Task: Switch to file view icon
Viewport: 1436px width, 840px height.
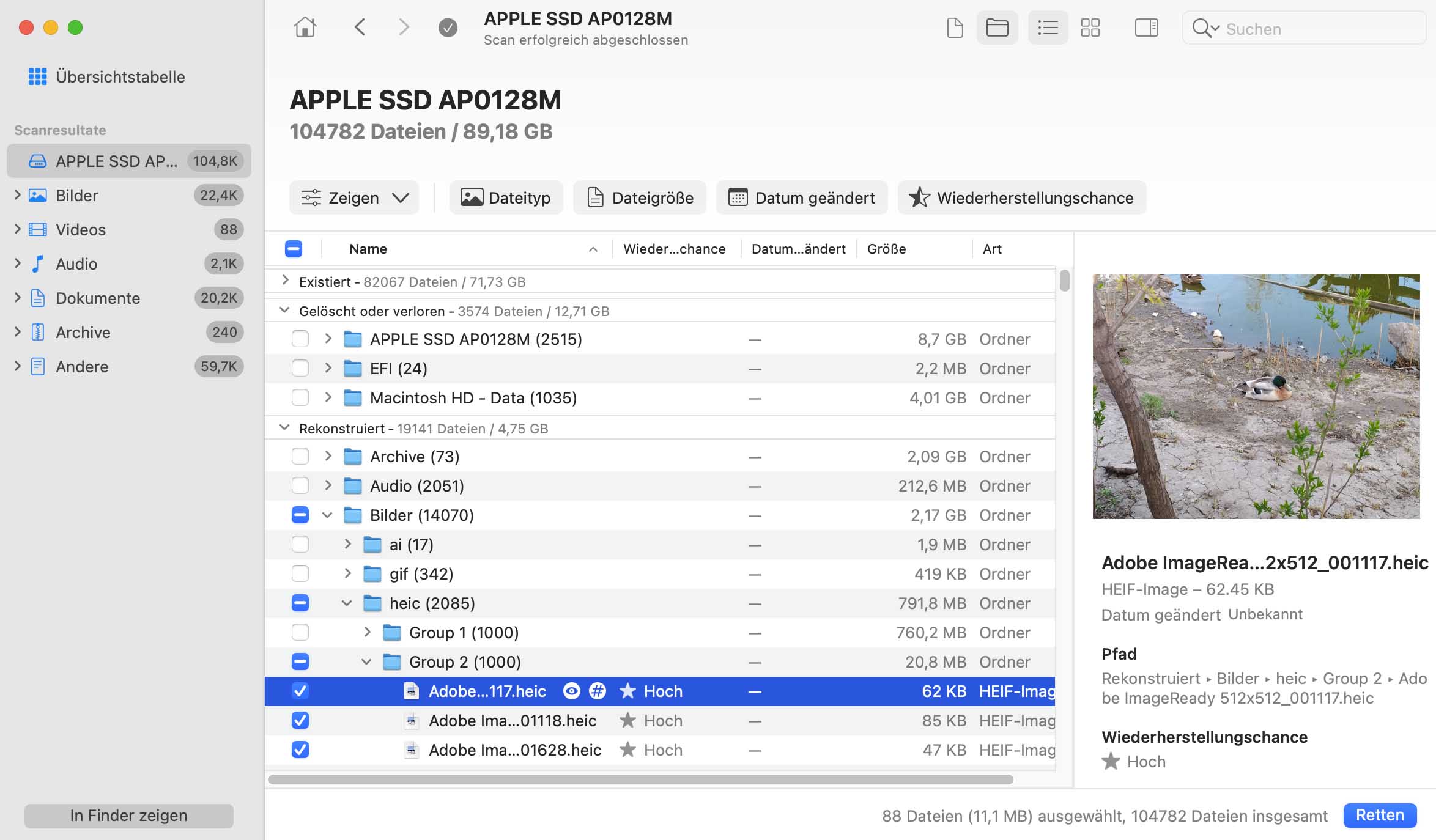Action: click(x=955, y=28)
